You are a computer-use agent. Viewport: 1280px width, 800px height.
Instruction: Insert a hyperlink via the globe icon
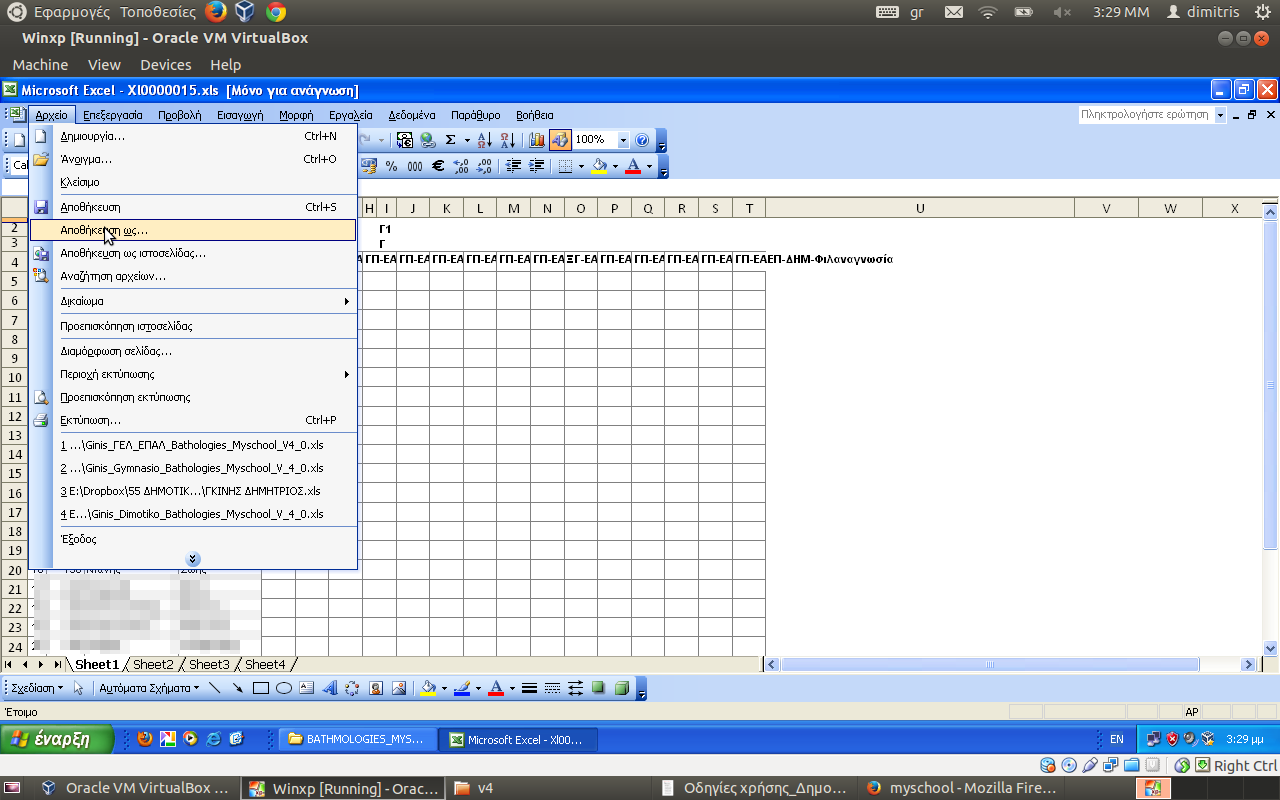pyautogui.click(x=428, y=140)
